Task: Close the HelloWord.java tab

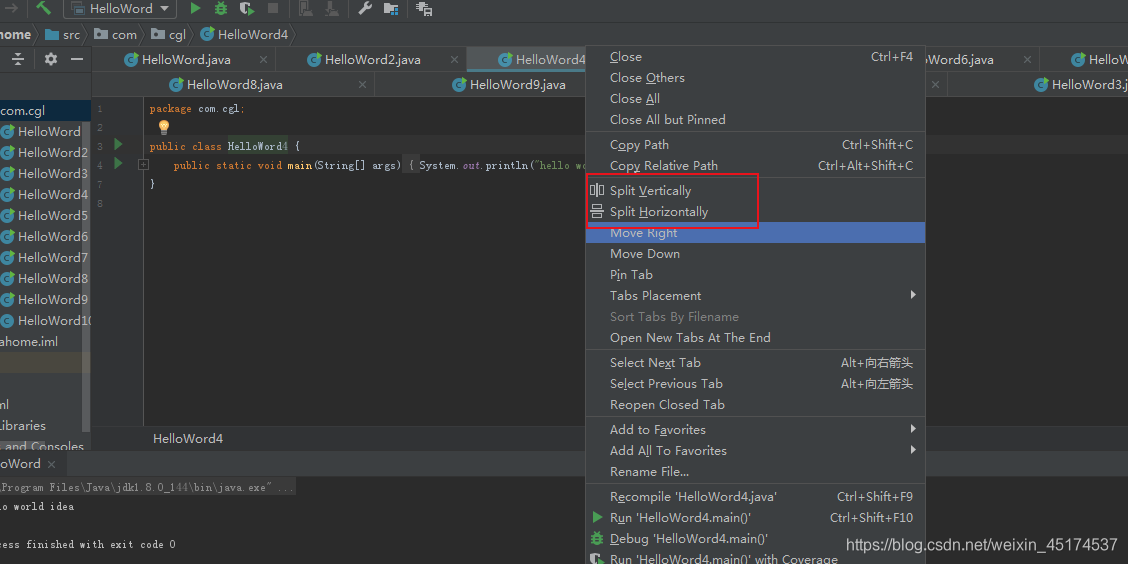Action: [x=264, y=60]
